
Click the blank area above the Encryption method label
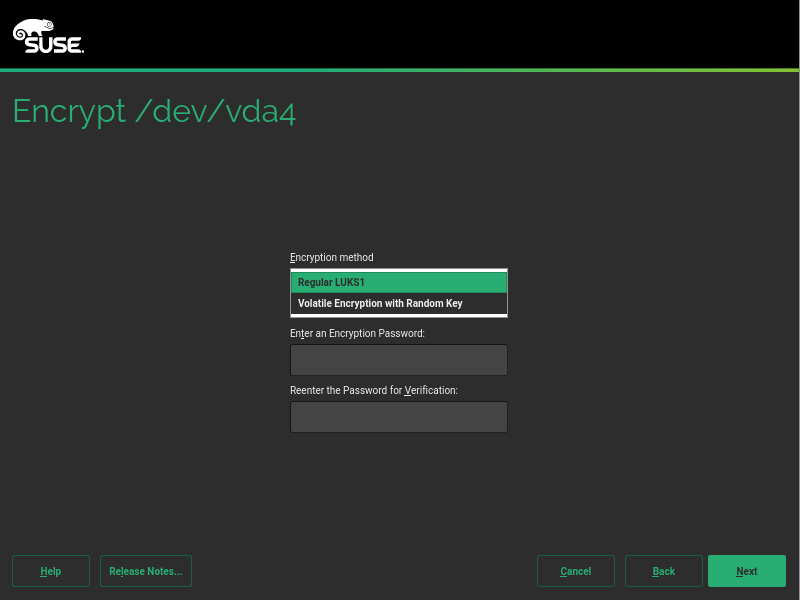click(x=398, y=200)
